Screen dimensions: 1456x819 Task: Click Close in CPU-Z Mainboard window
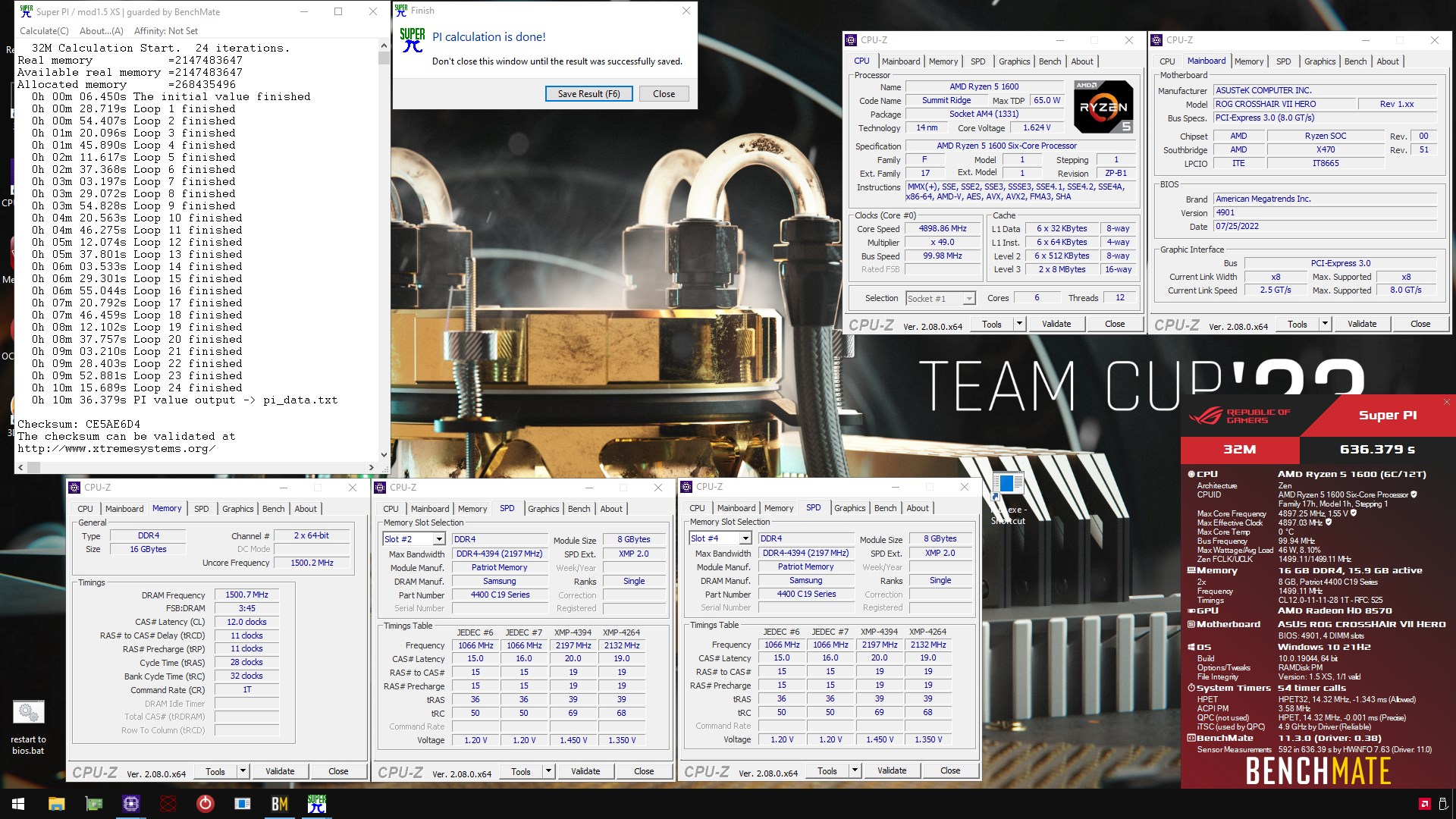click(1420, 324)
